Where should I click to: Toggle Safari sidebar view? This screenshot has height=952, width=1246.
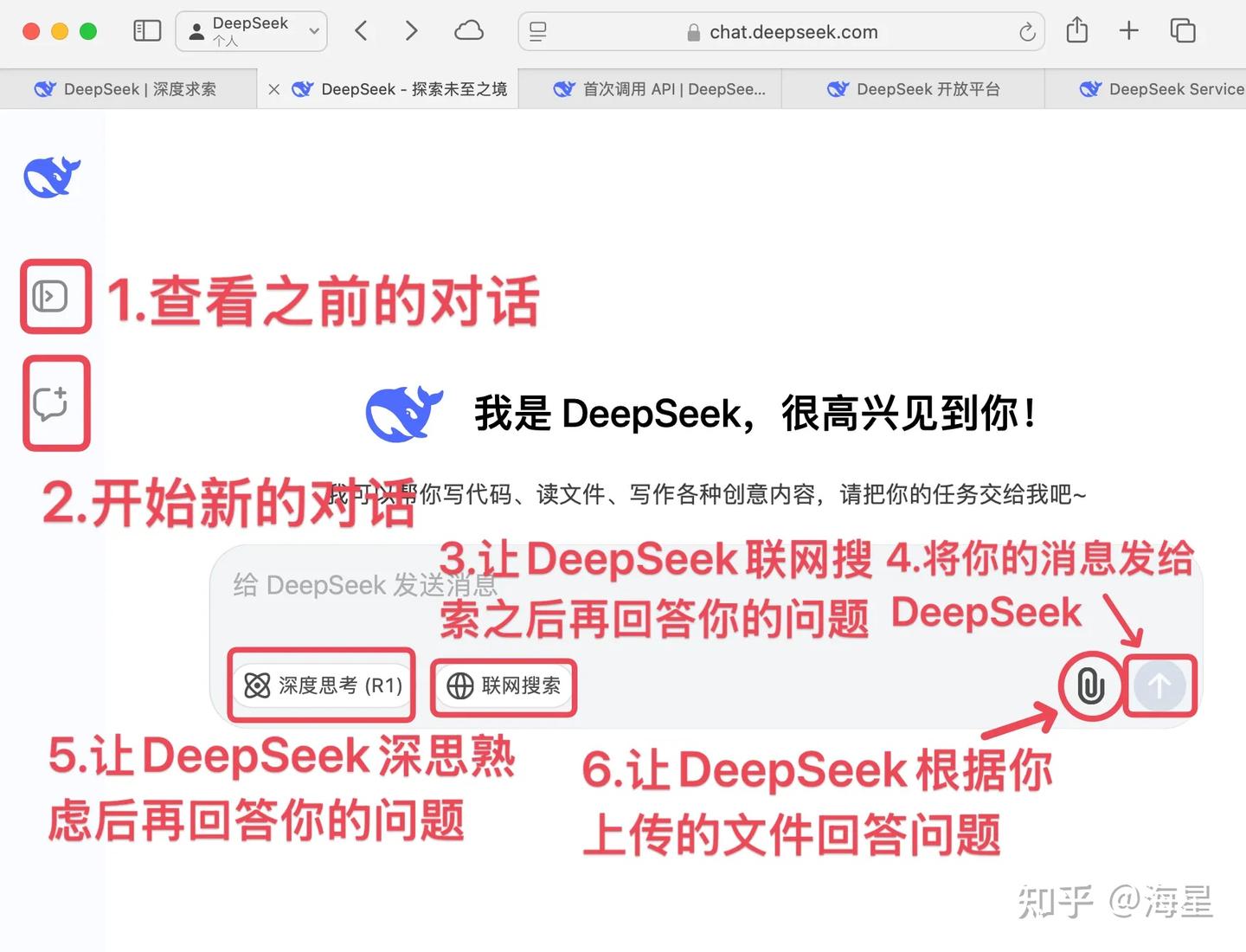[x=147, y=30]
